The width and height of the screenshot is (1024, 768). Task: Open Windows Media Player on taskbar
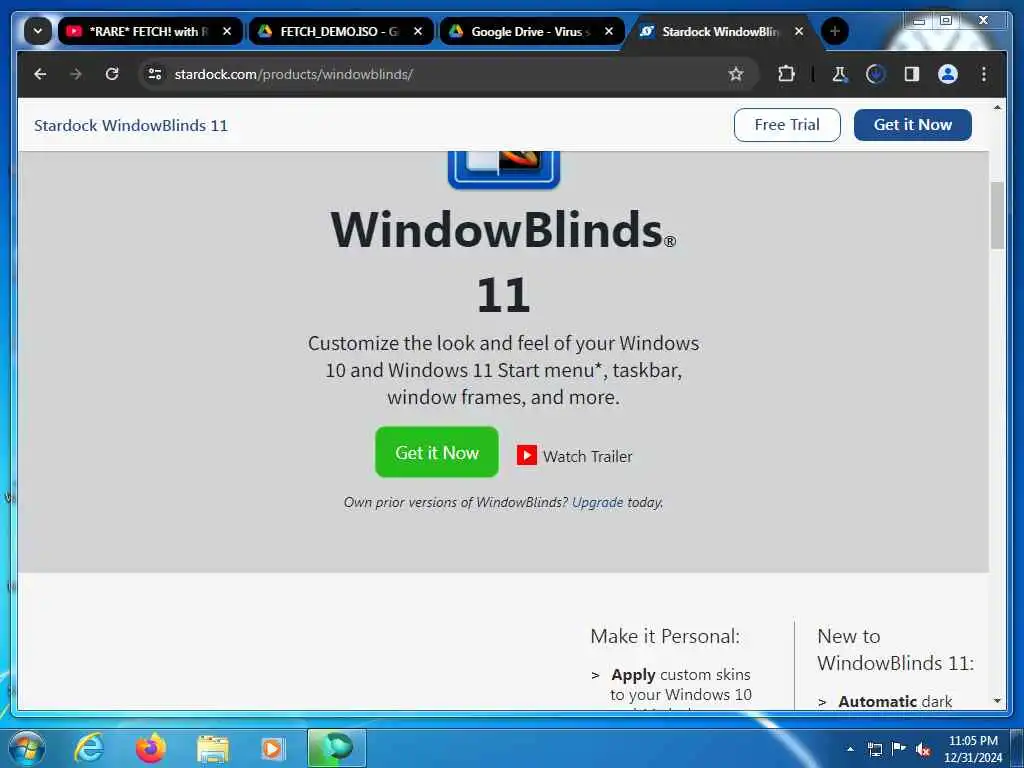coord(272,748)
